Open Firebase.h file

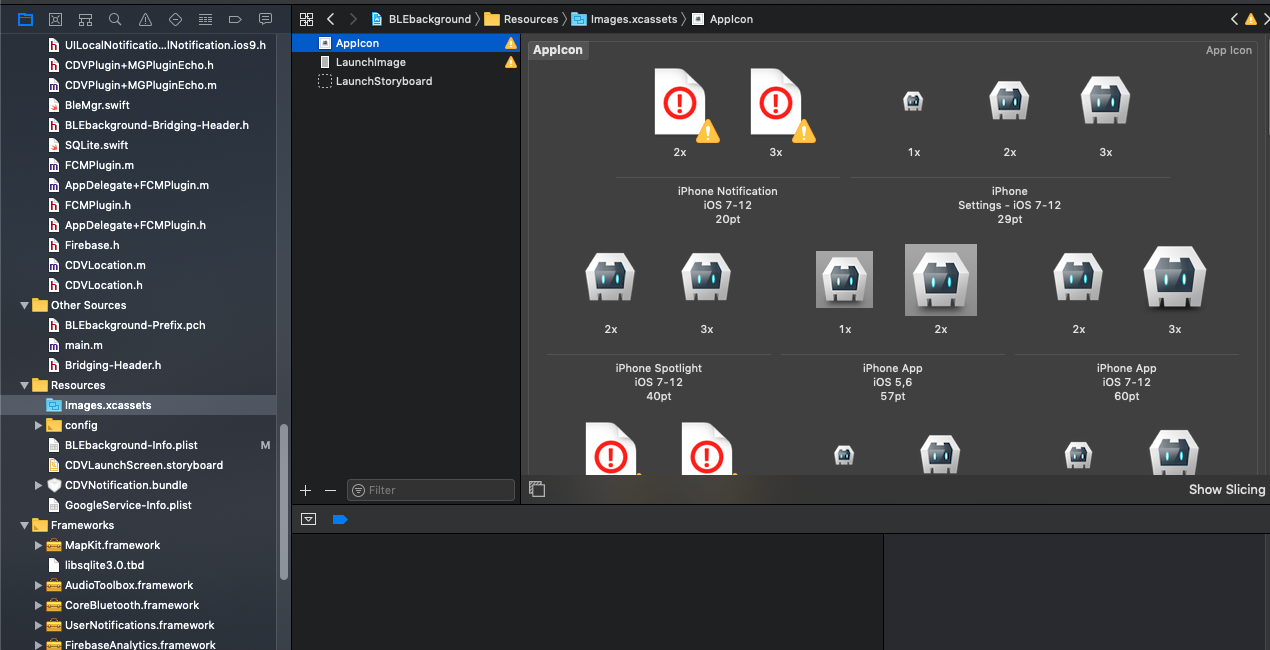tap(92, 245)
